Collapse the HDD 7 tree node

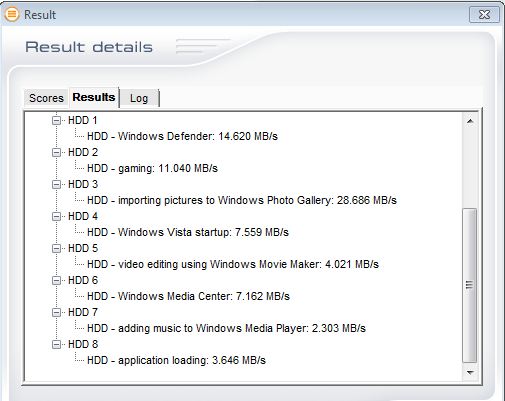(x=57, y=312)
